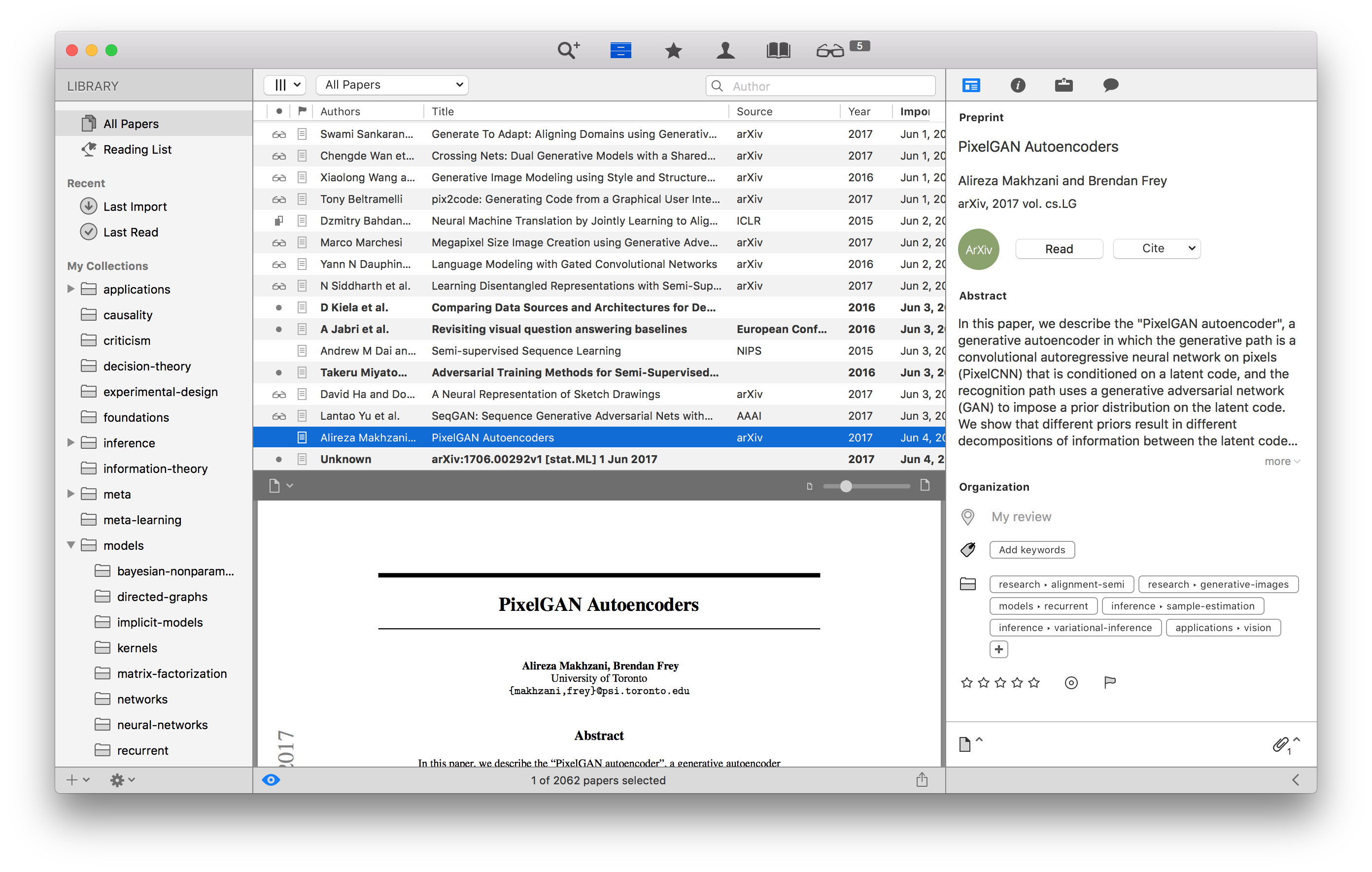This screenshot has width=1372, height=872.
Task: Open the preview page-options dropdown
Action: pos(281,485)
